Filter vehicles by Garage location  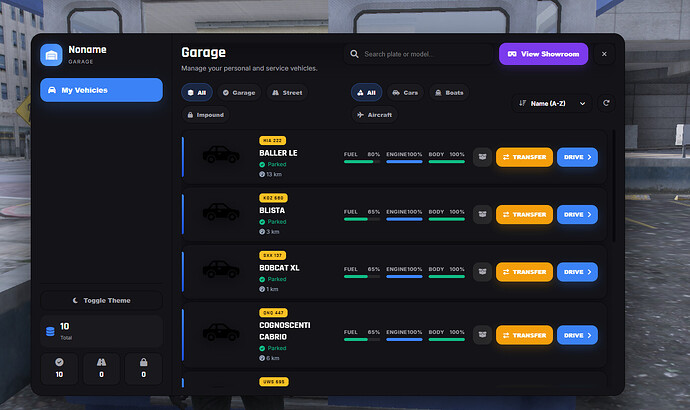(239, 93)
